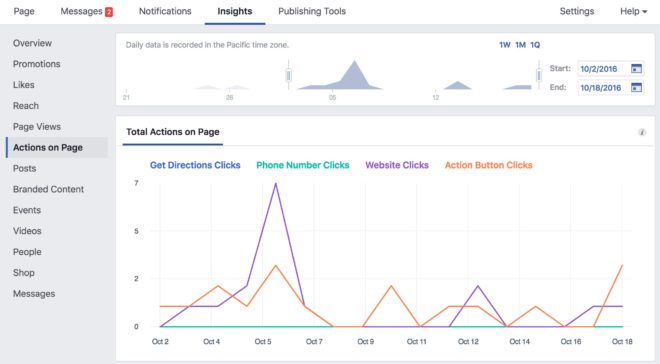Screen dimensions: 660x364
Task: Select the Total Actions on Page tab
Action: 173,132
